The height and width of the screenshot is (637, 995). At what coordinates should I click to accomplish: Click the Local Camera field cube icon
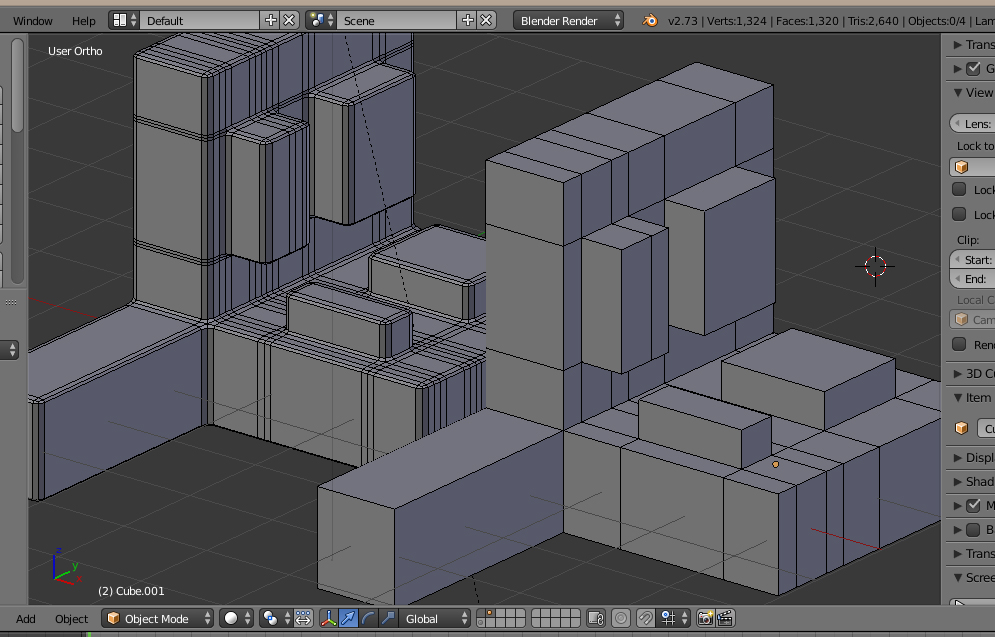(x=961, y=319)
